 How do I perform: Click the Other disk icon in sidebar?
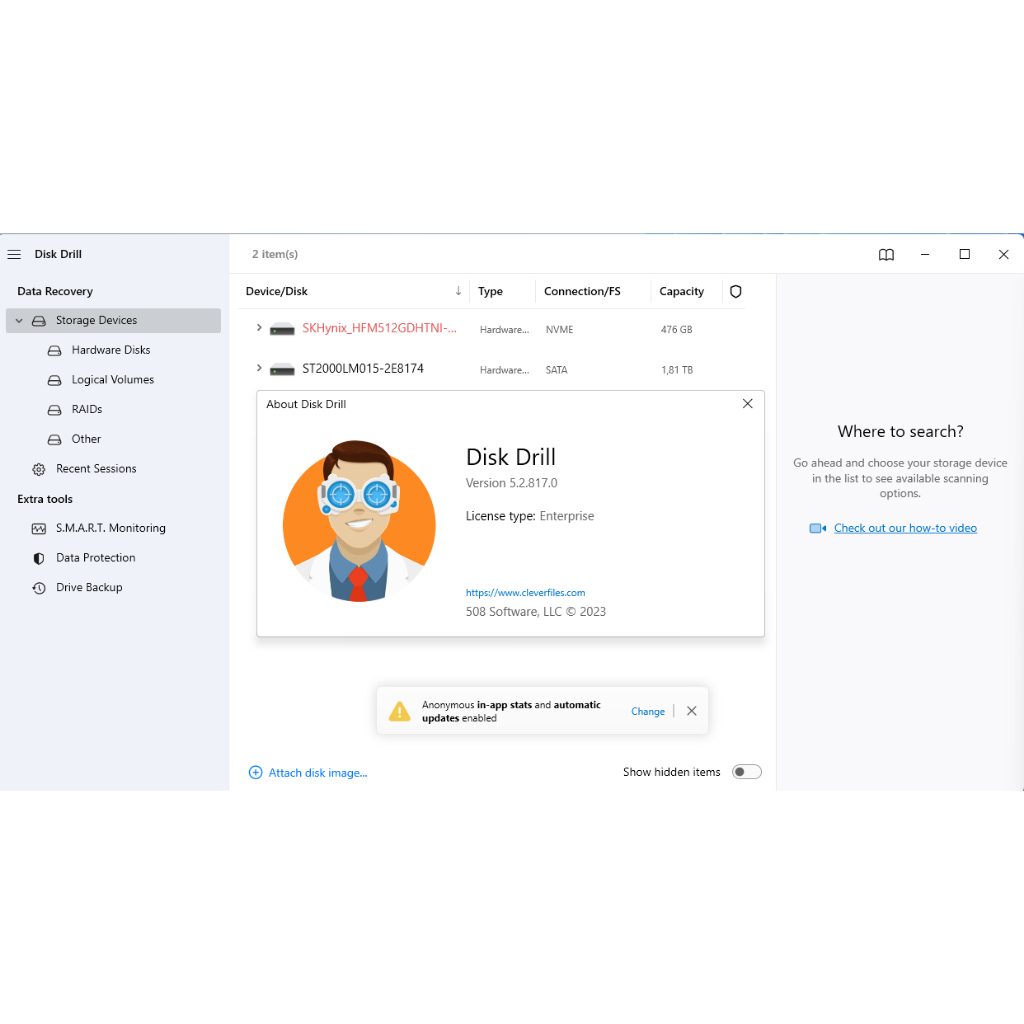[55, 440]
